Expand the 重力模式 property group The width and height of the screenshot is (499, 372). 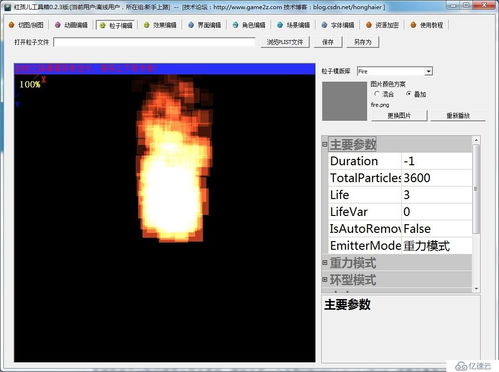pos(325,263)
